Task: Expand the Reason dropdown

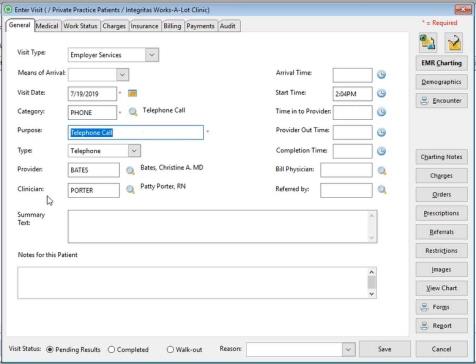Action: click(x=348, y=350)
